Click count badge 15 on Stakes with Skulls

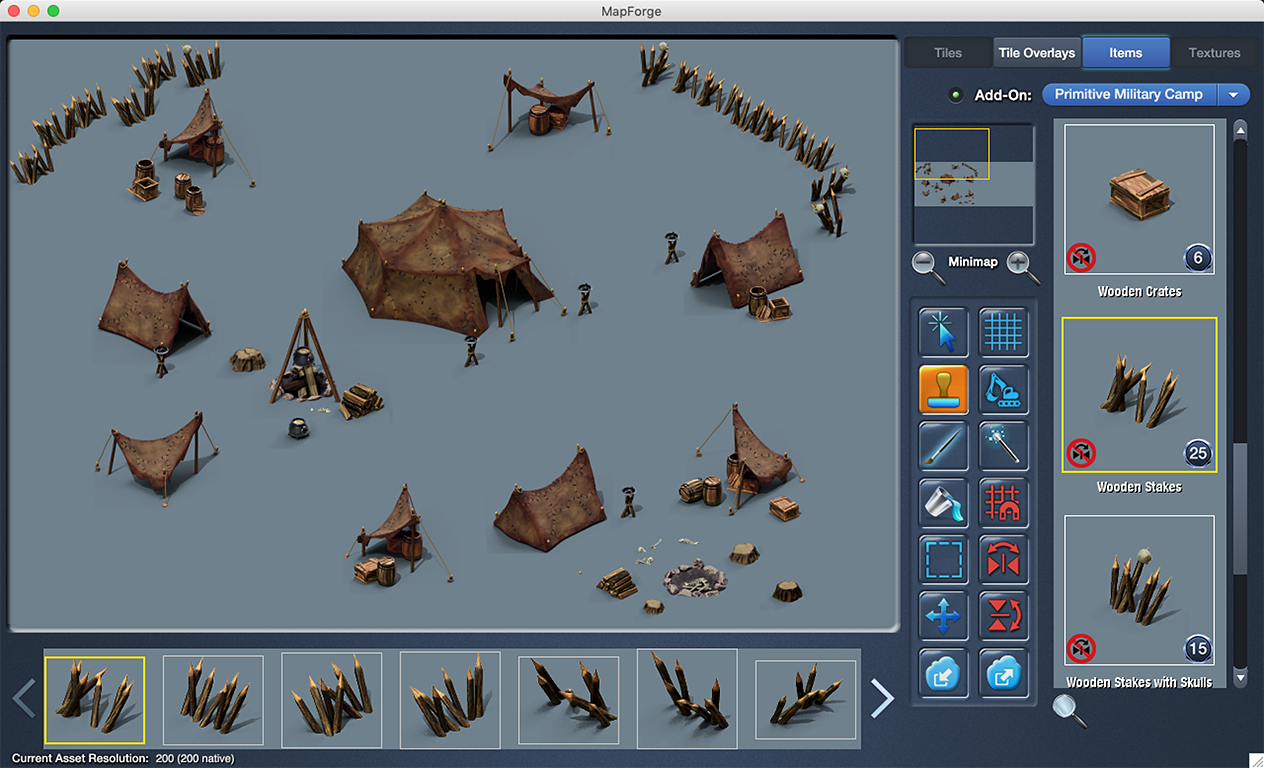click(1198, 648)
